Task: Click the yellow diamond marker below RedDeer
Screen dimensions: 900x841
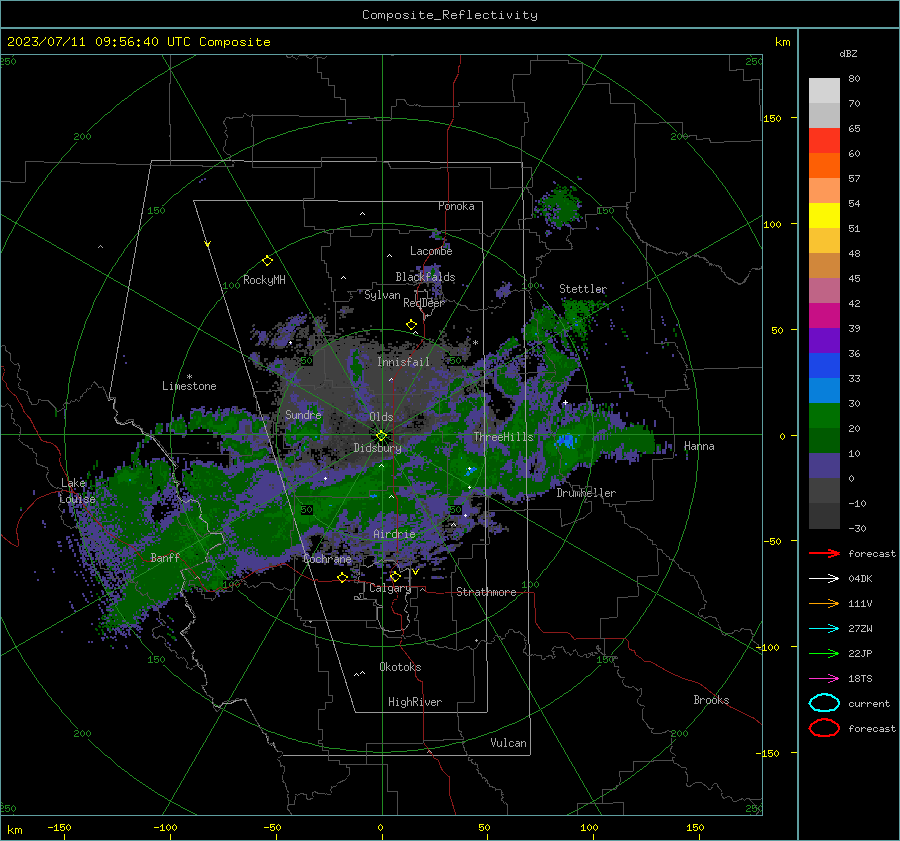Action: click(412, 325)
